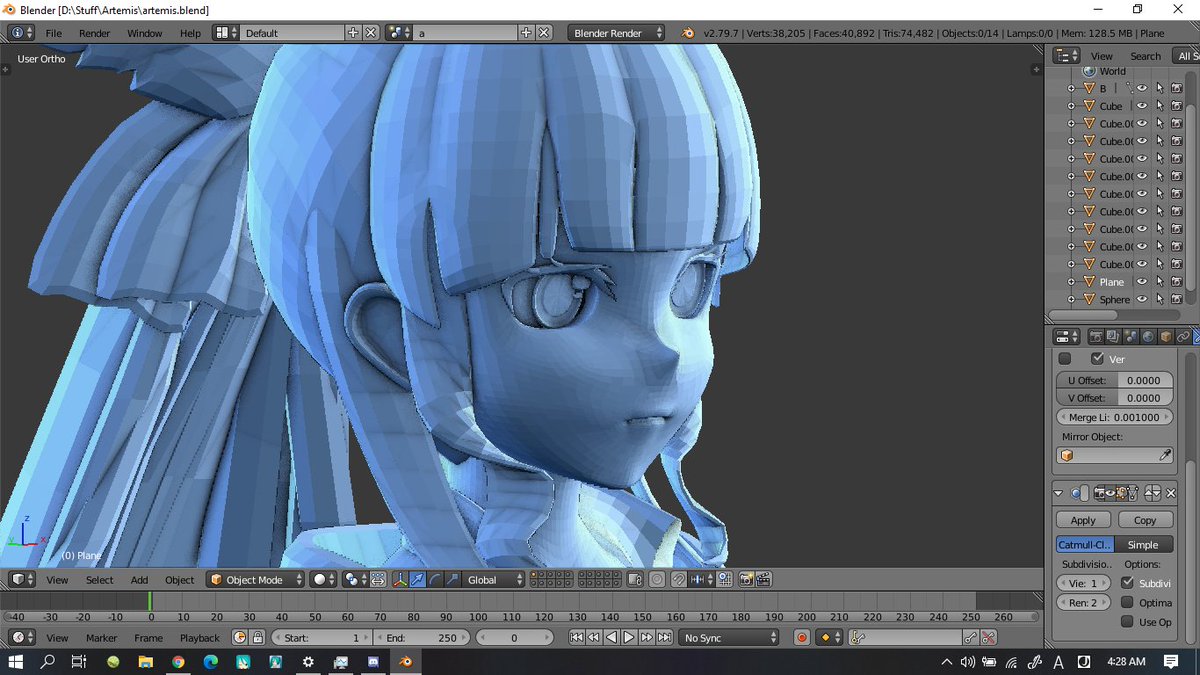1200x675 pixels.
Task: Open the Blender Render engine dropdown
Action: coord(617,33)
